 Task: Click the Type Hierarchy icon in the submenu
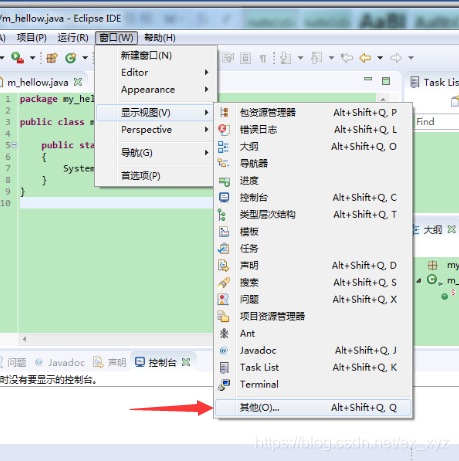tap(222, 215)
